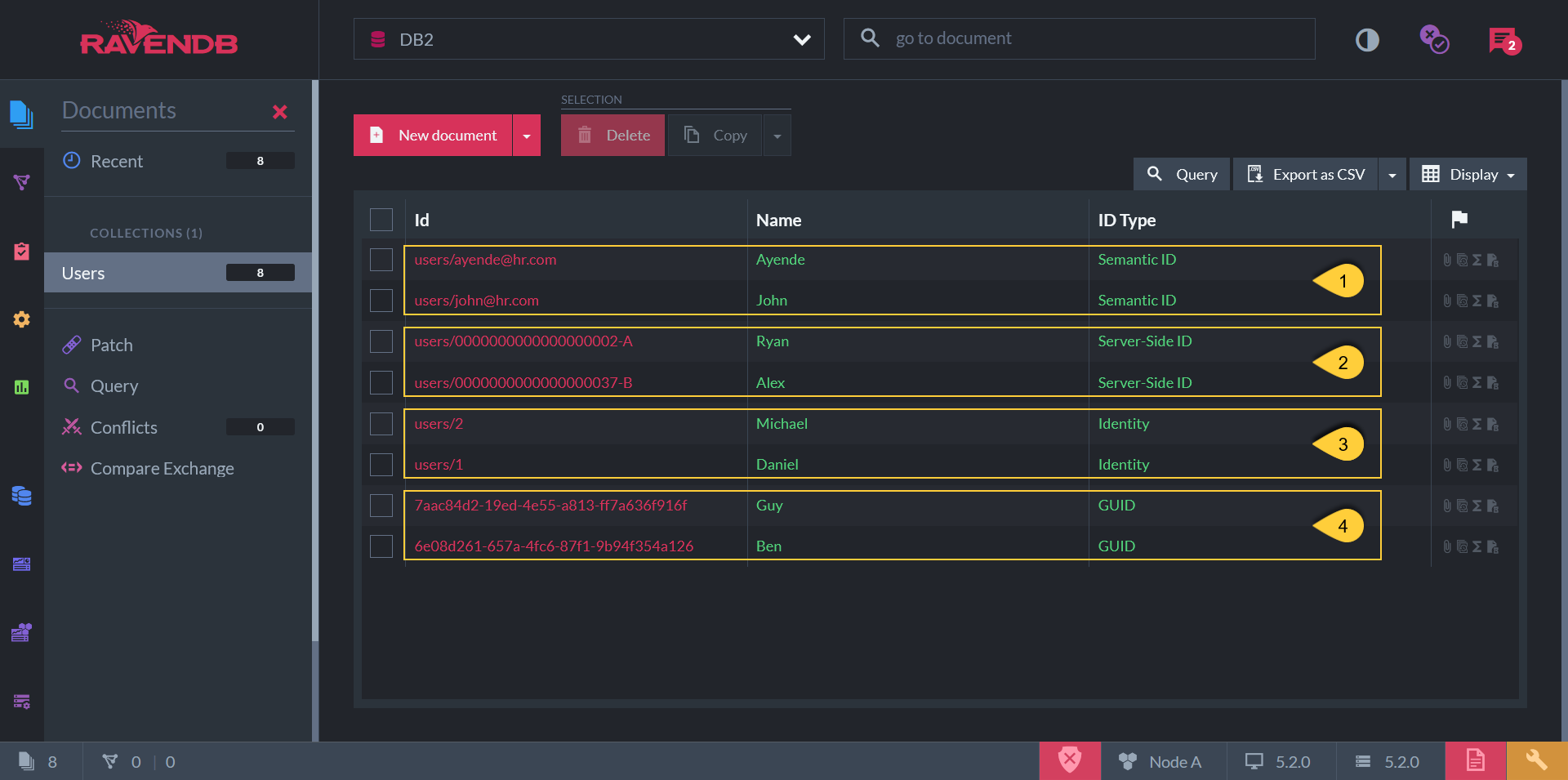Open the Tasks clipboard icon in sidebar
The height and width of the screenshot is (780, 1568).
pyautogui.click(x=21, y=251)
